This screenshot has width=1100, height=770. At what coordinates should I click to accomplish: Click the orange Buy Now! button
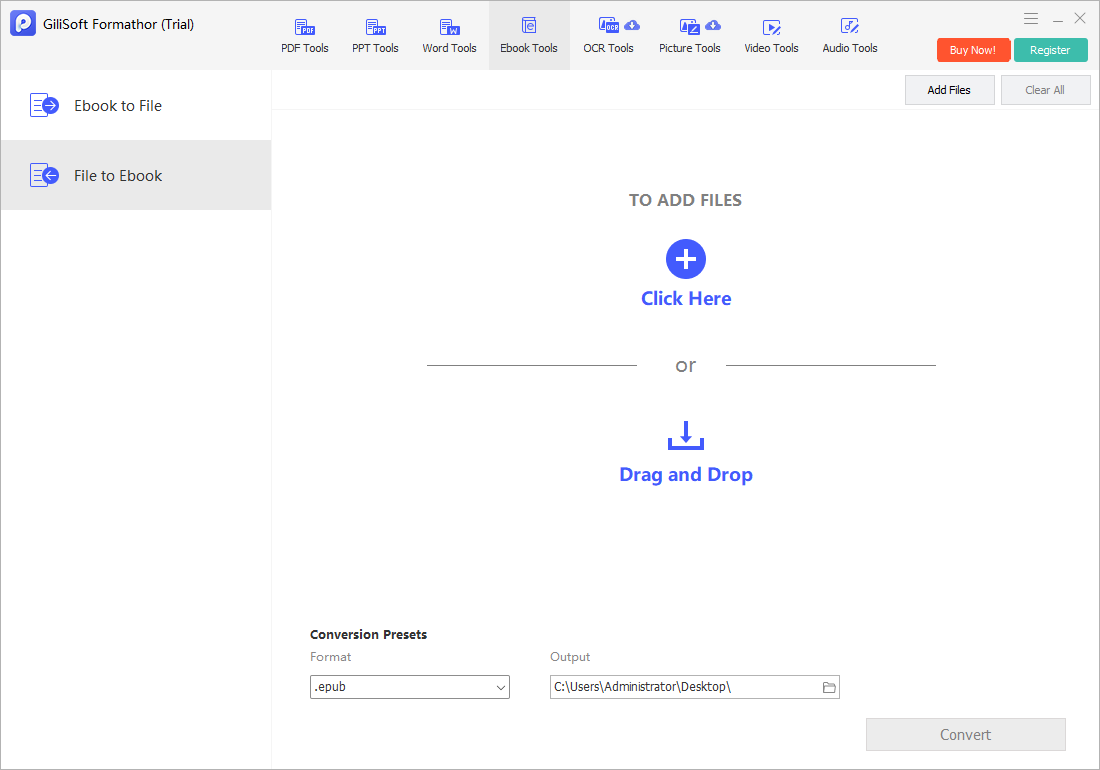point(973,50)
